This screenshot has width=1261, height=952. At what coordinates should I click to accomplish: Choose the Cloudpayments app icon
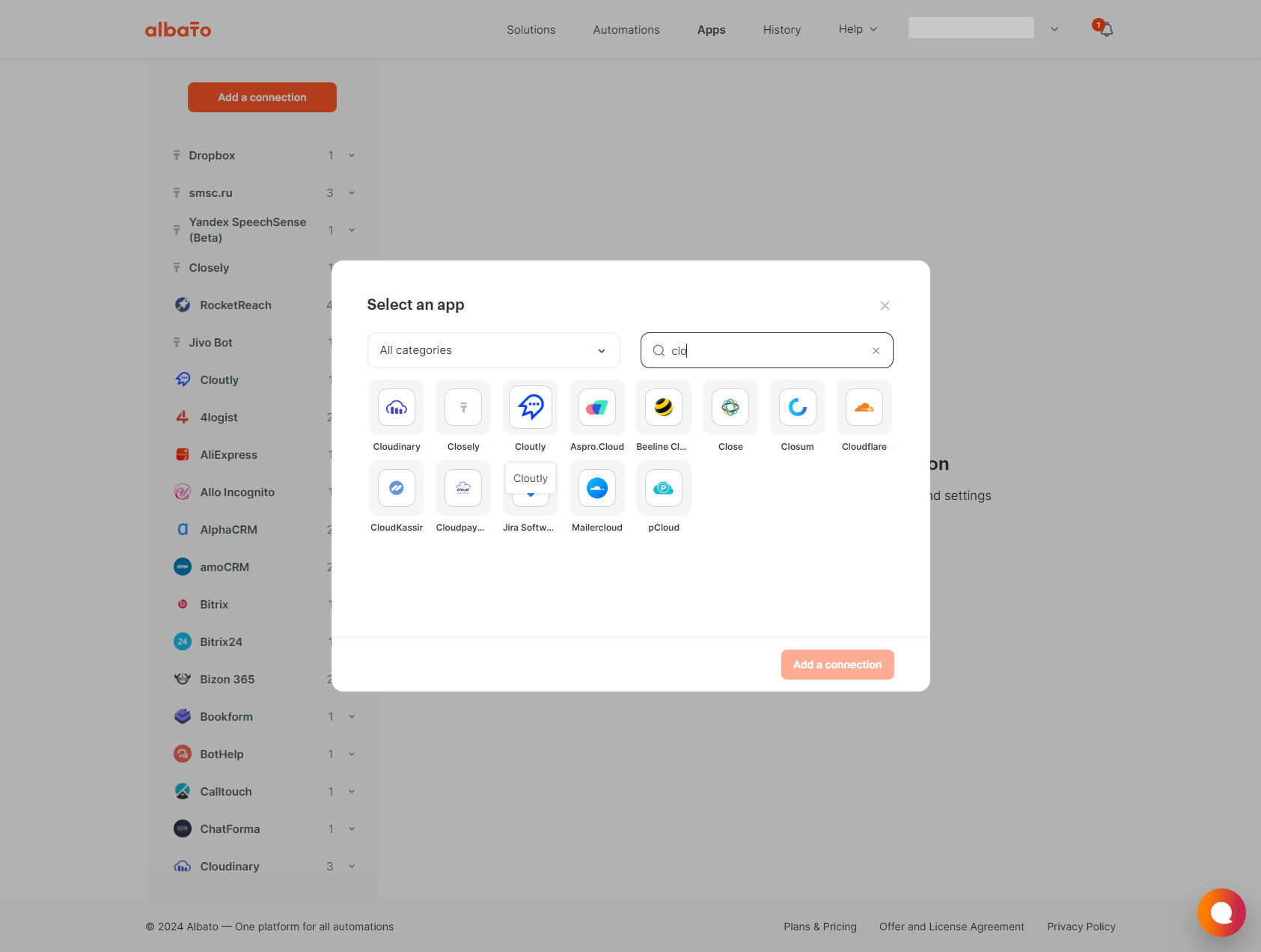(463, 488)
